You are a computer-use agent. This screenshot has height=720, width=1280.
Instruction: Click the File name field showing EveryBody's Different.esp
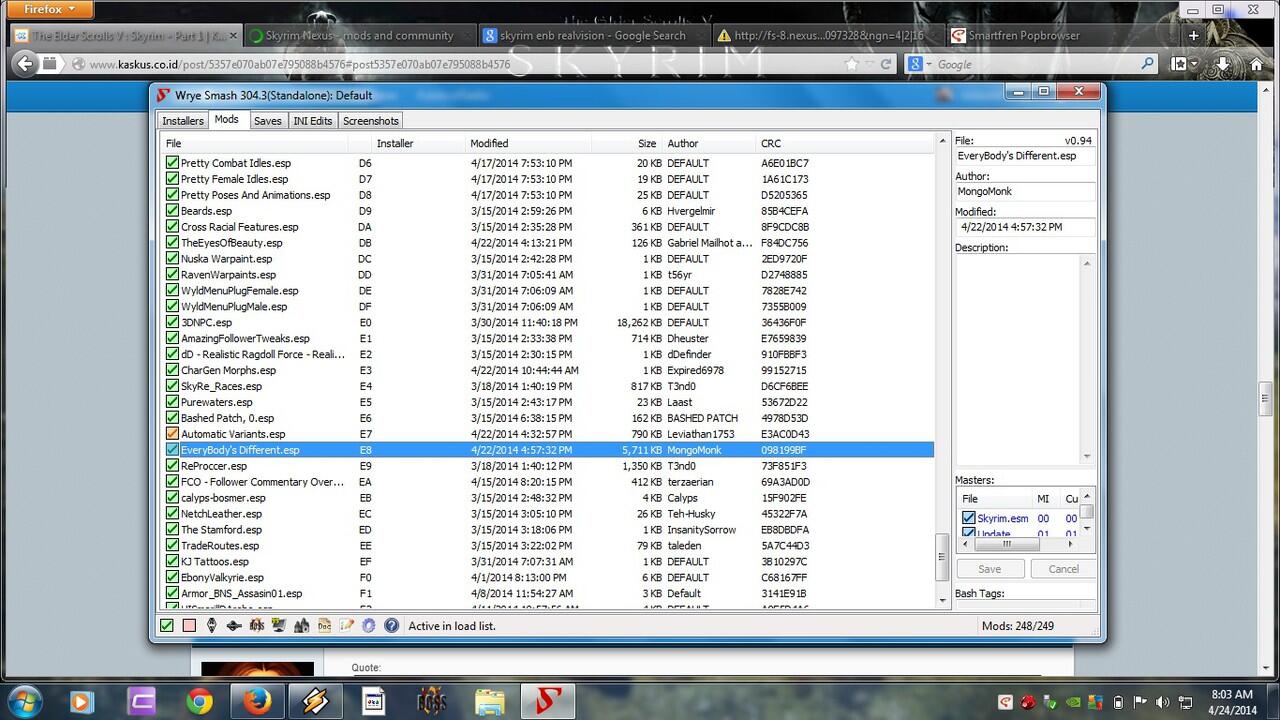1024,157
